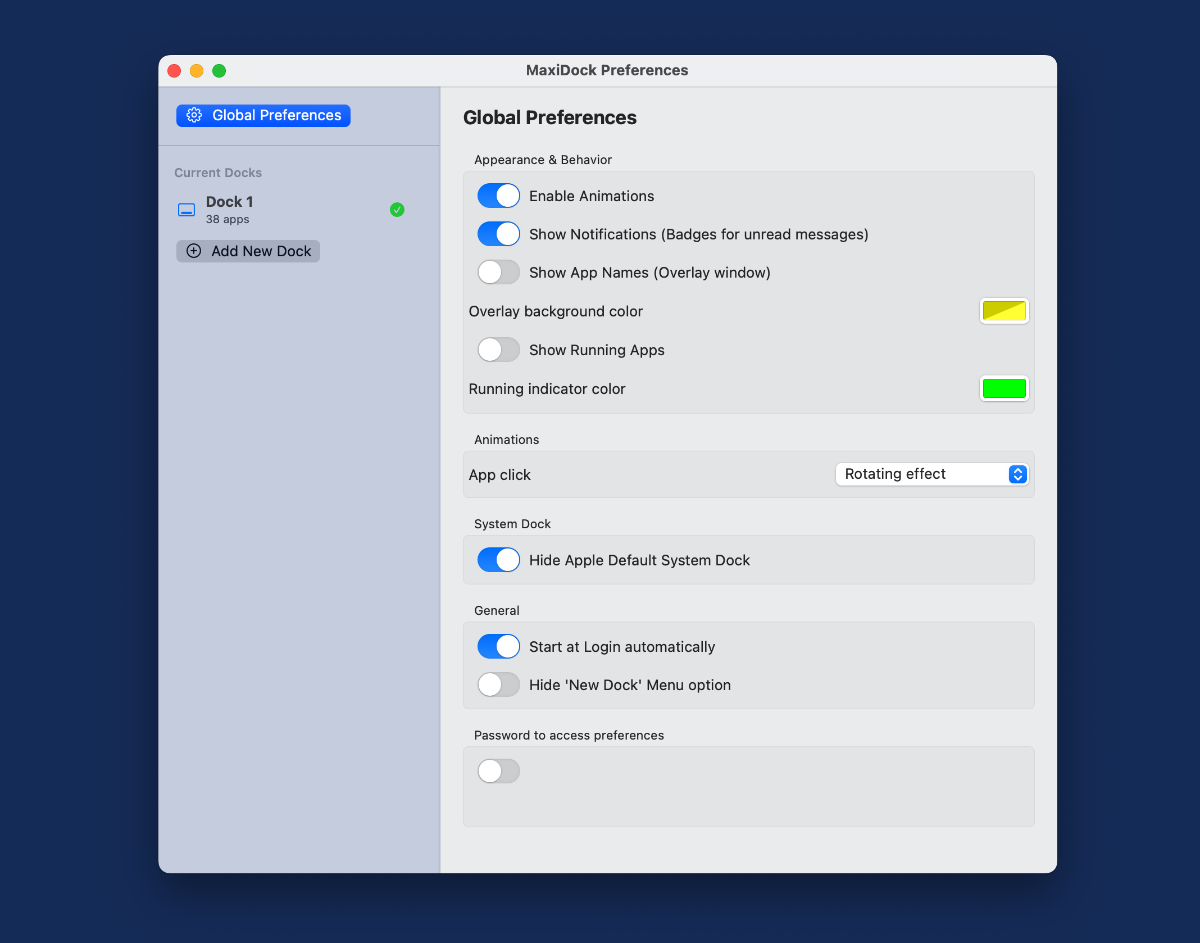Close the MaxiDock Preferences window
This screenshot has width=1200, height=943.
tap(174, 70)
